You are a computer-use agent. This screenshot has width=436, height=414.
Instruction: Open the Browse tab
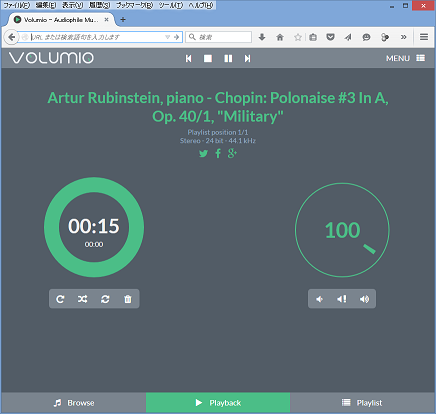(x=74, y=403)
